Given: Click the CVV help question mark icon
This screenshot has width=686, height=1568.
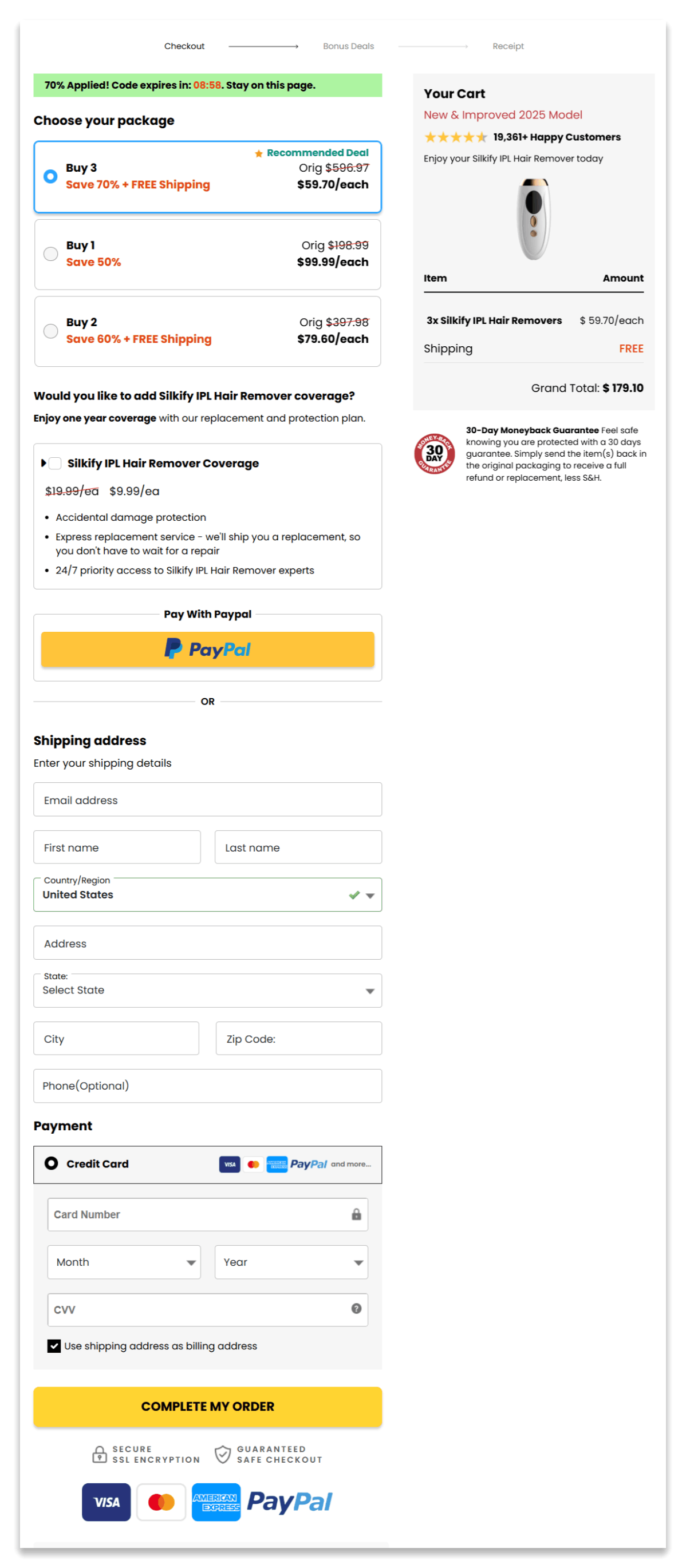Looking at the screenshot, I should [356, 1309].
